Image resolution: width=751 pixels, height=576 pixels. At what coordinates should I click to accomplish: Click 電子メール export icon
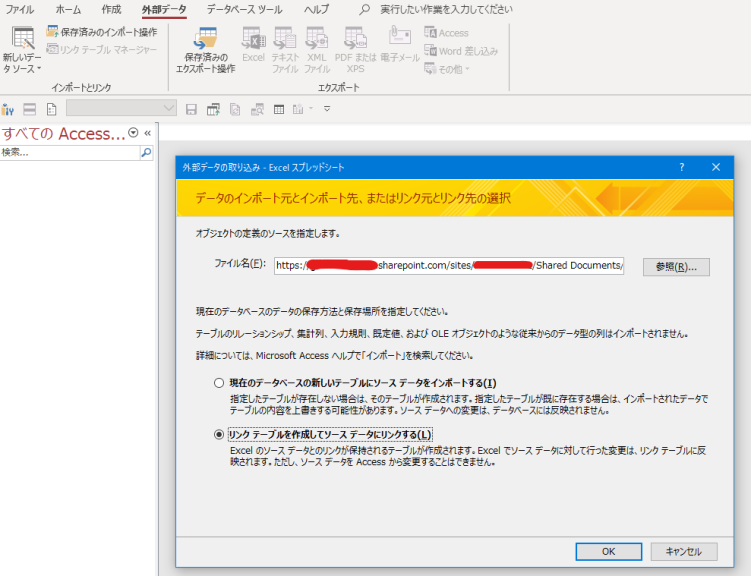(x=400, y=45)
